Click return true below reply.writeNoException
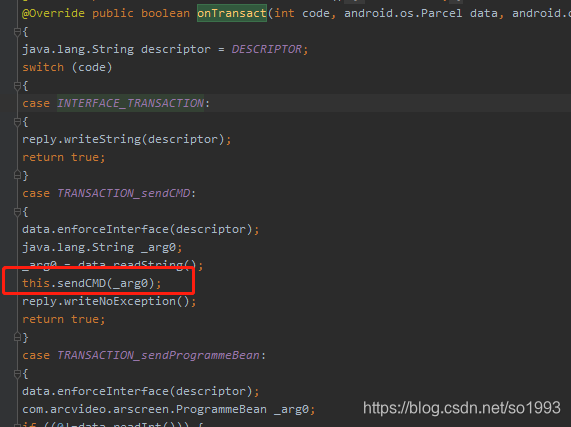 pyautogui.click(x=64, y=319)
